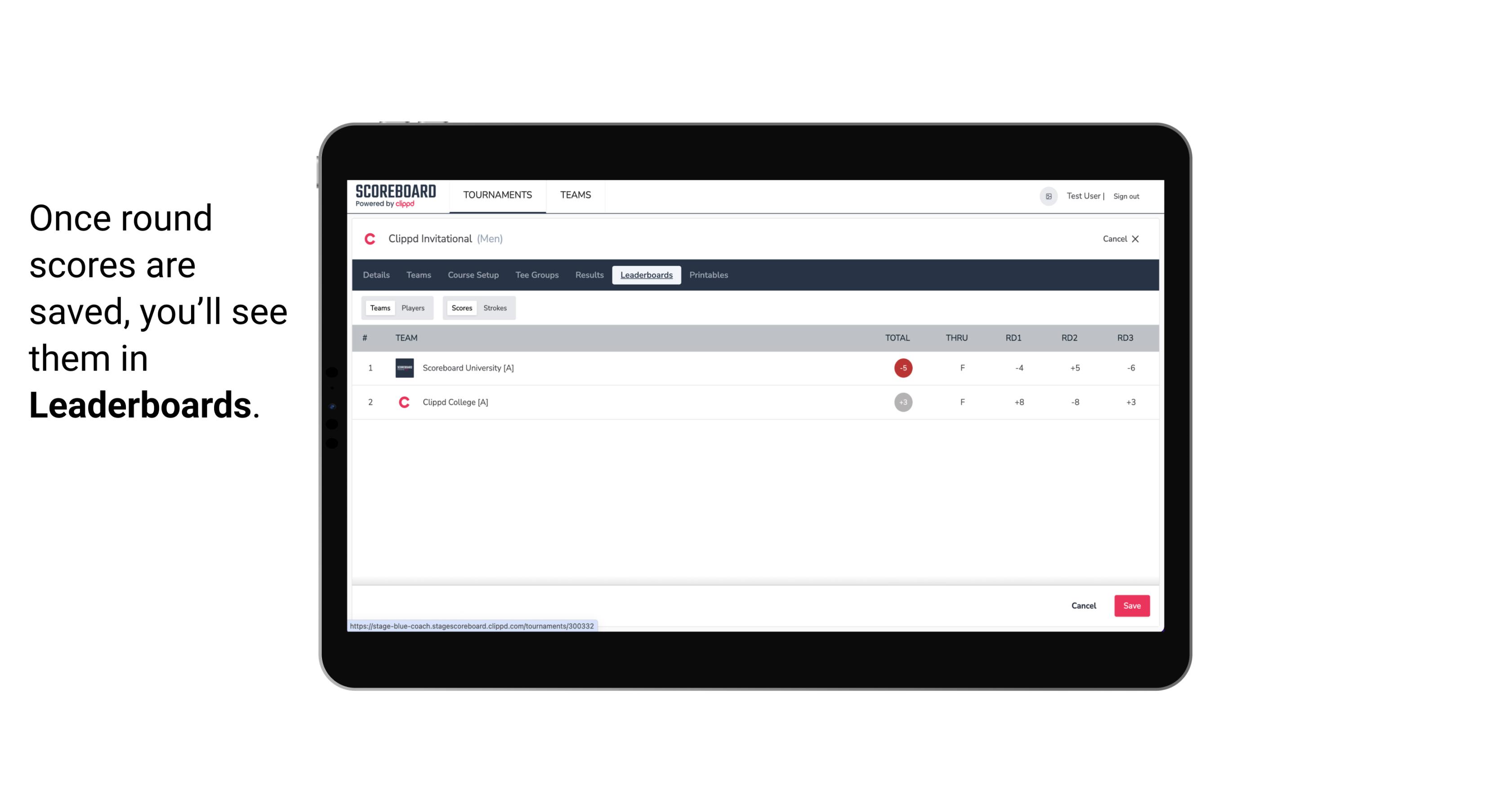Click the tournament URL link at bottom
1509x812 pixels.
point(472,626)
